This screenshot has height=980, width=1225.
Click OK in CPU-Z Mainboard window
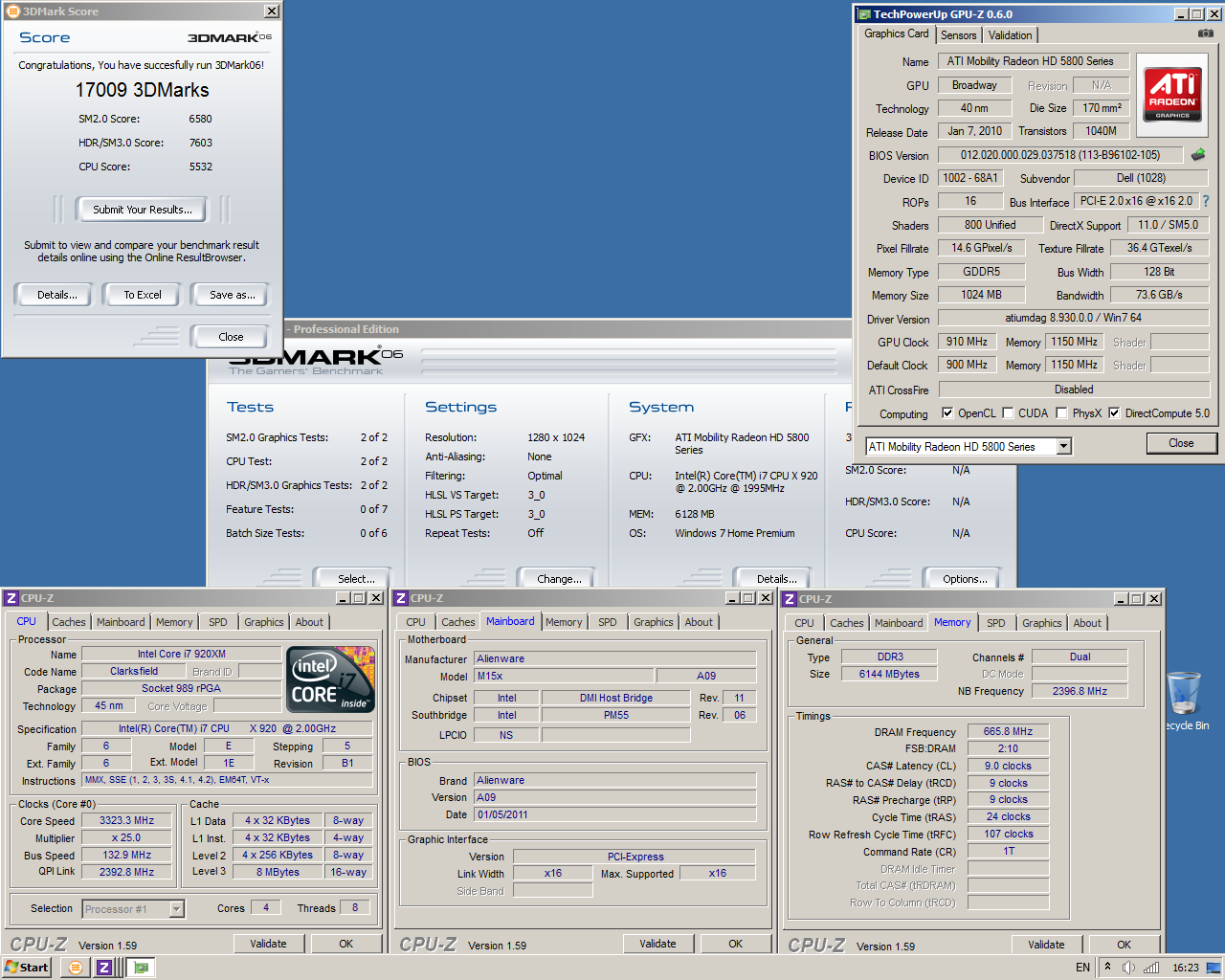point(735,944)
